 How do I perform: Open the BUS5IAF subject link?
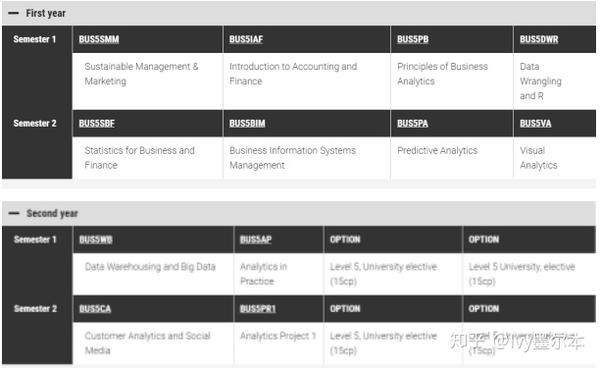(246, 39)
